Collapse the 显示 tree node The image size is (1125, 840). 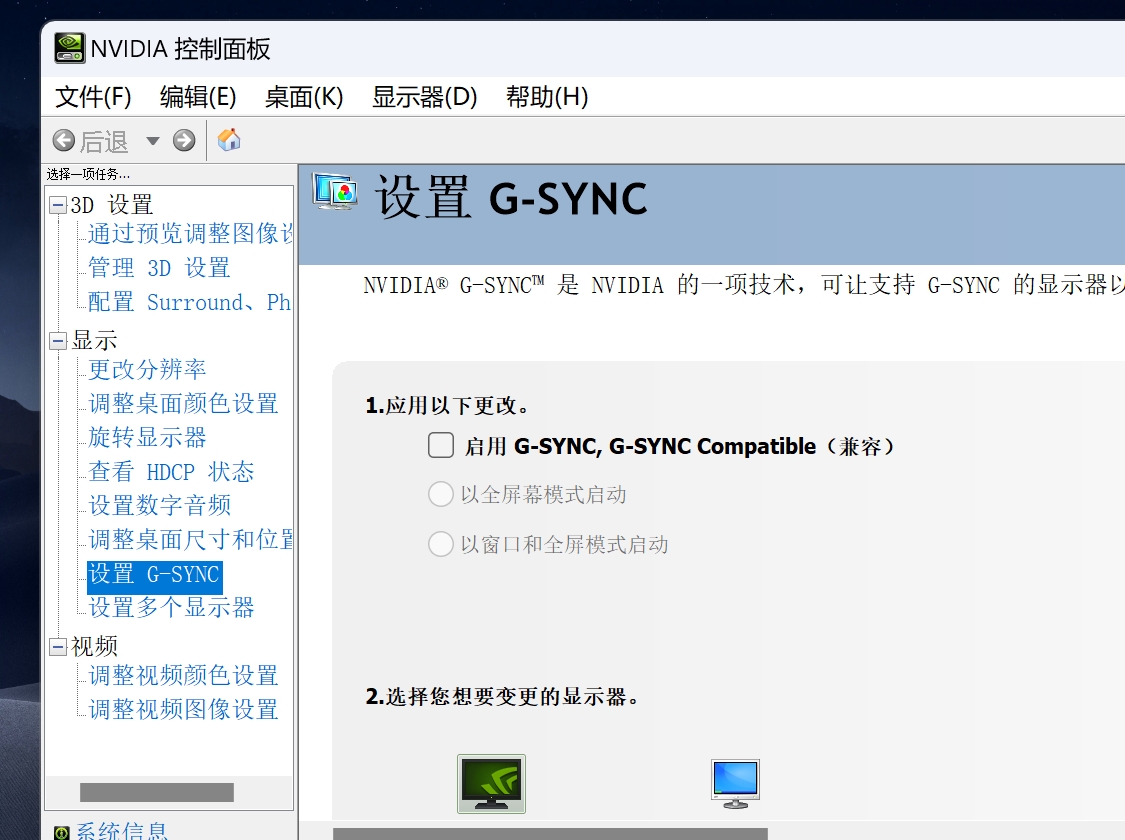[x=59, y=340]
